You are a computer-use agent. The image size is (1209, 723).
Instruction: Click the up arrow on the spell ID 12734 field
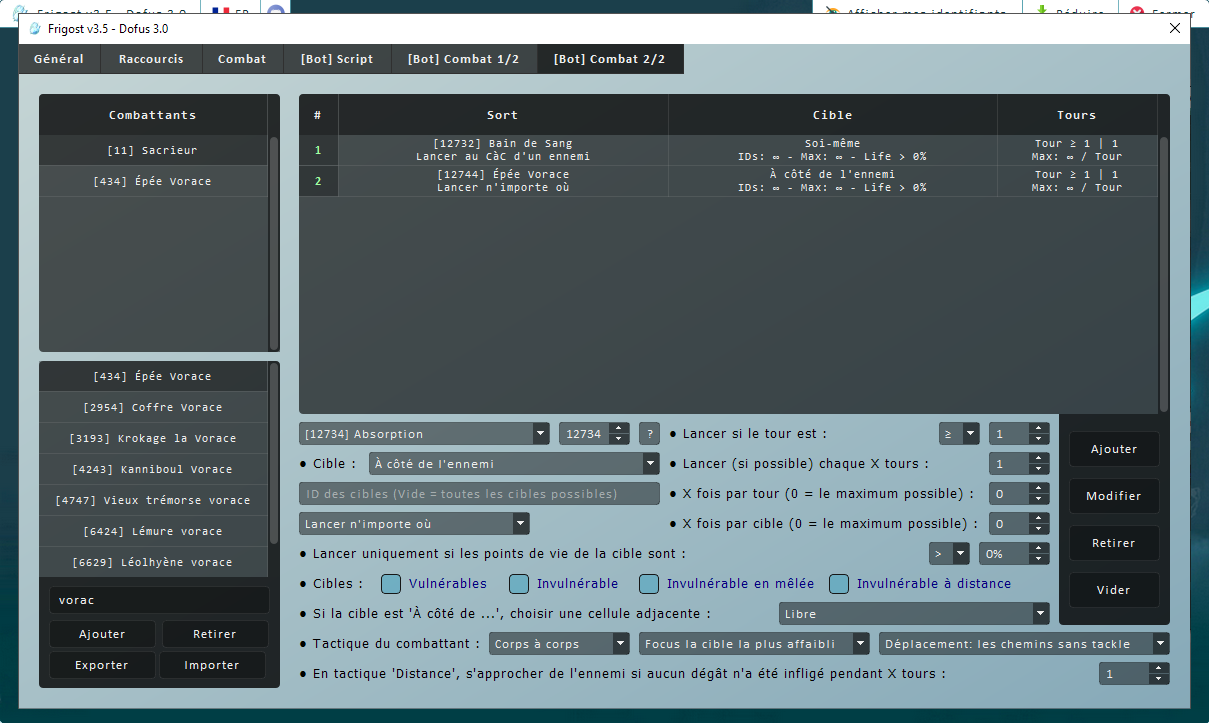pyautogui.click(x=618, y=429)
